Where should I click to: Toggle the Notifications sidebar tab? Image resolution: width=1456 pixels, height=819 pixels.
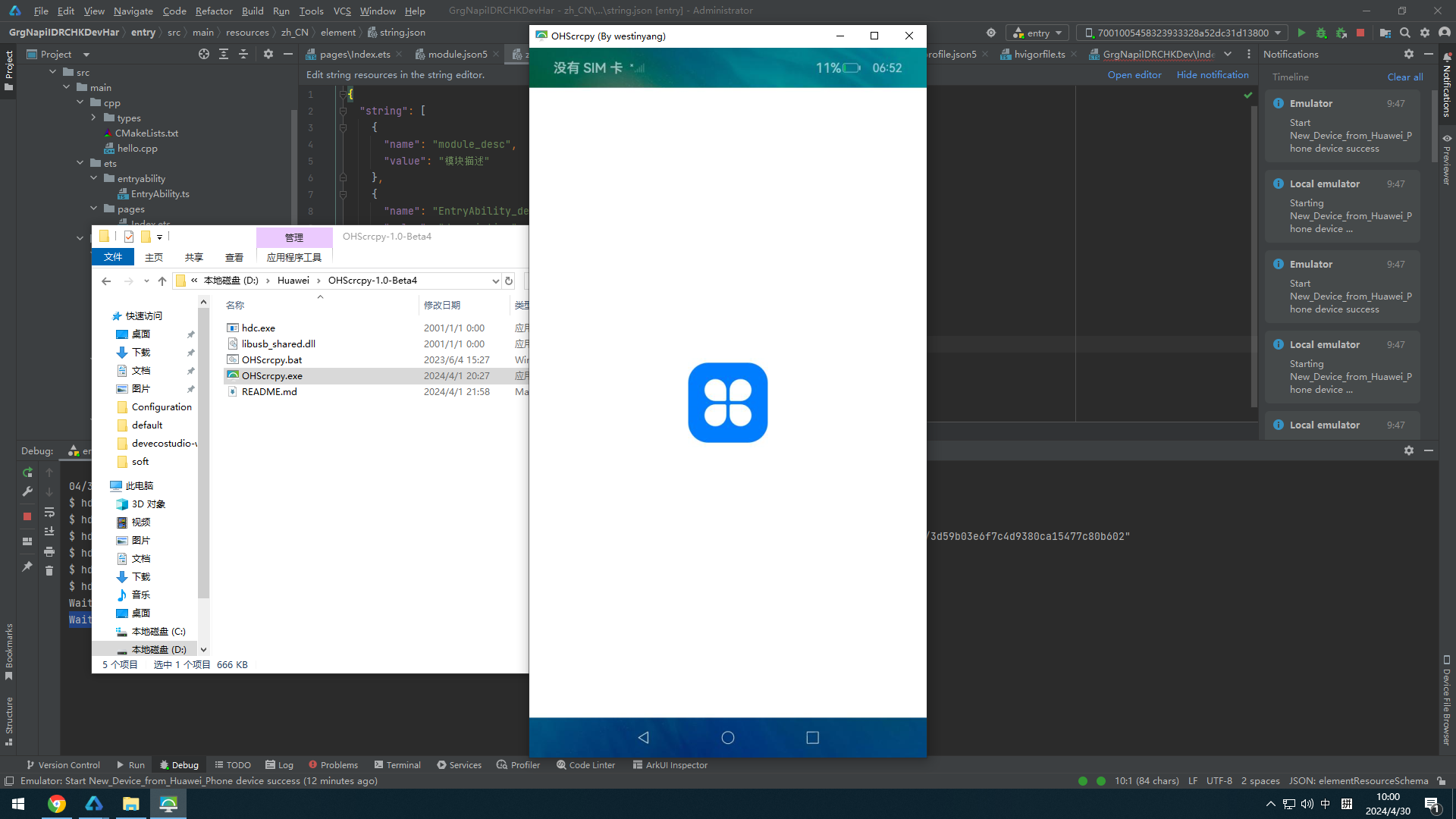click(1447, 83)
